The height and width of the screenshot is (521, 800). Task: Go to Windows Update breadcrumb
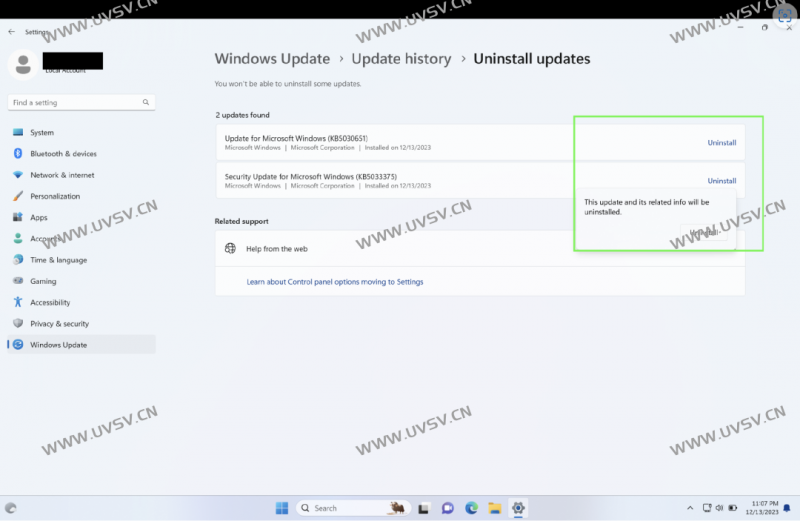(272, 59)
